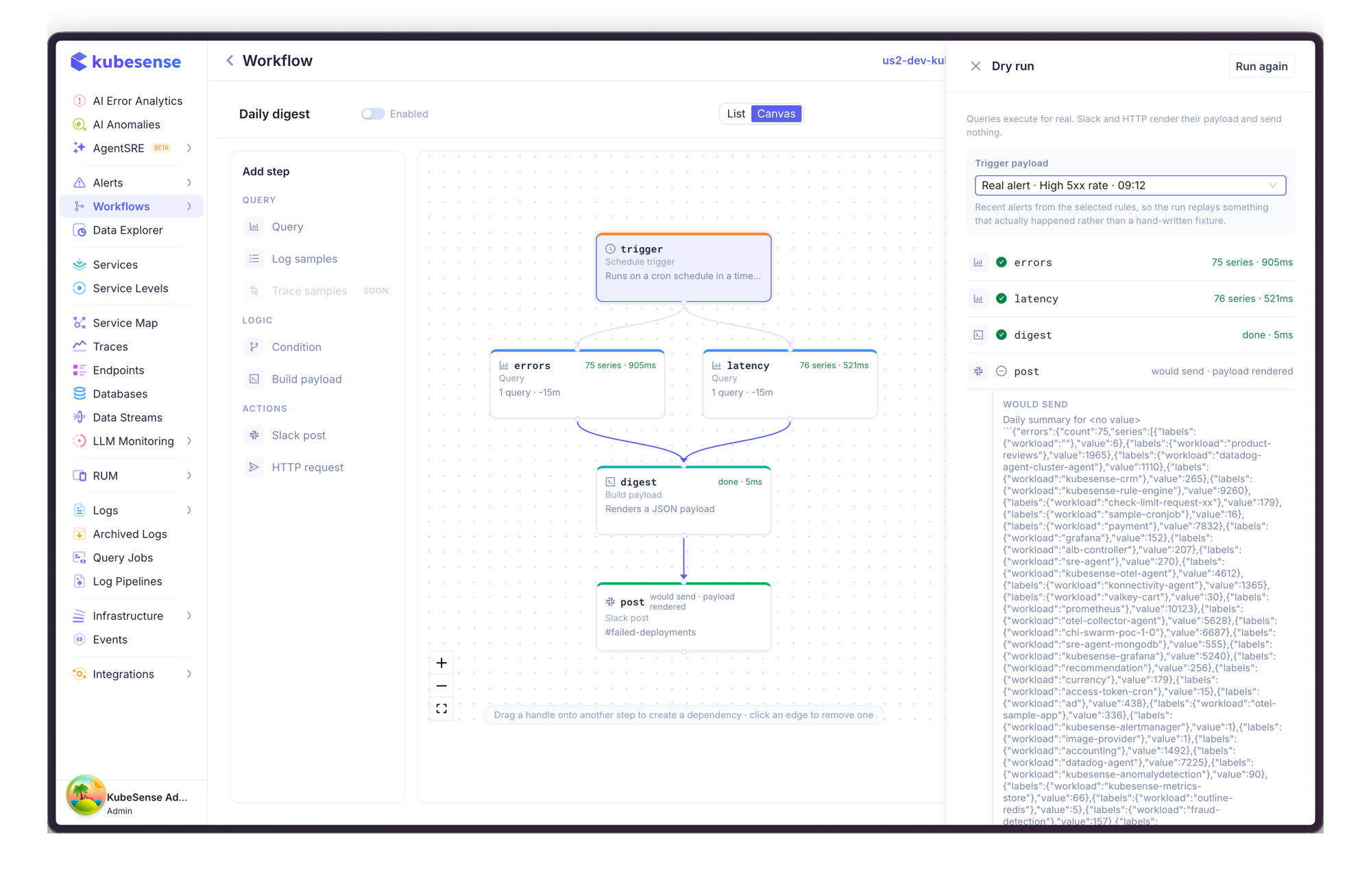Switch to the List view tab

(x=736, y=114)
